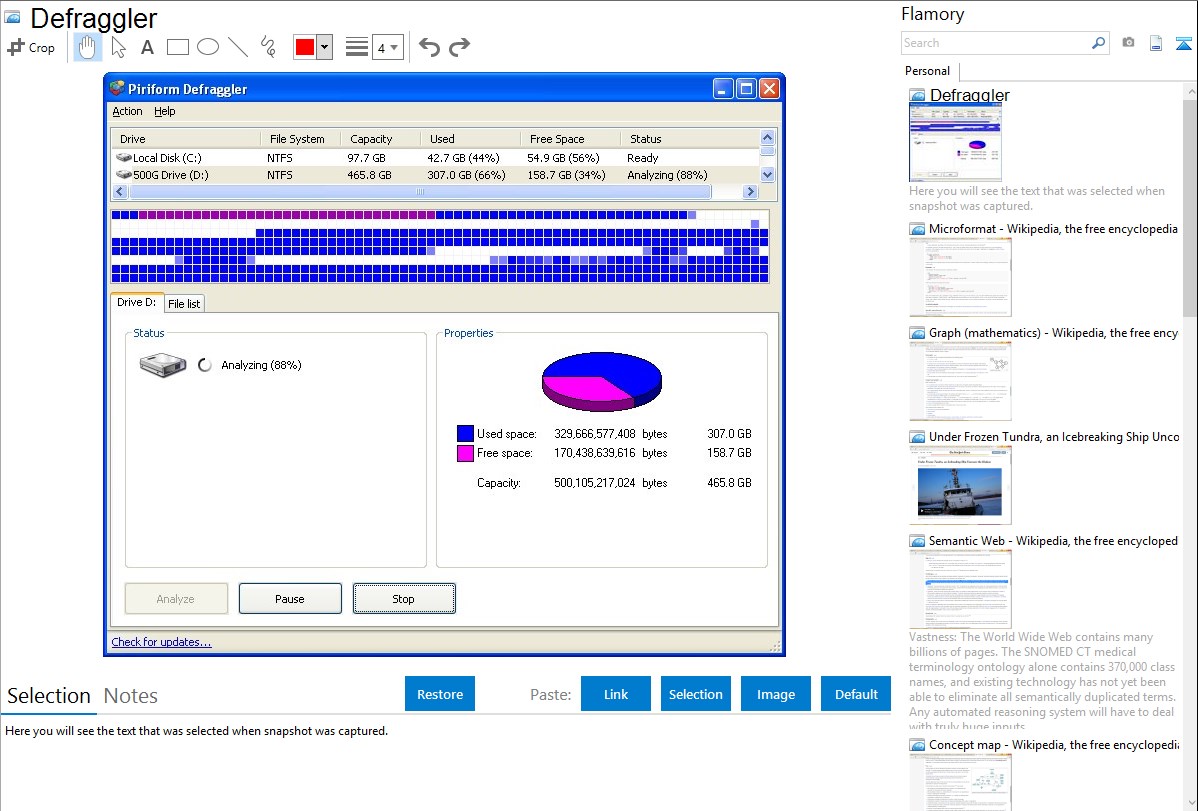1198x811 pixels.
Task: Click the document page icon in Flamory header
Action: tap(1156, 43)
